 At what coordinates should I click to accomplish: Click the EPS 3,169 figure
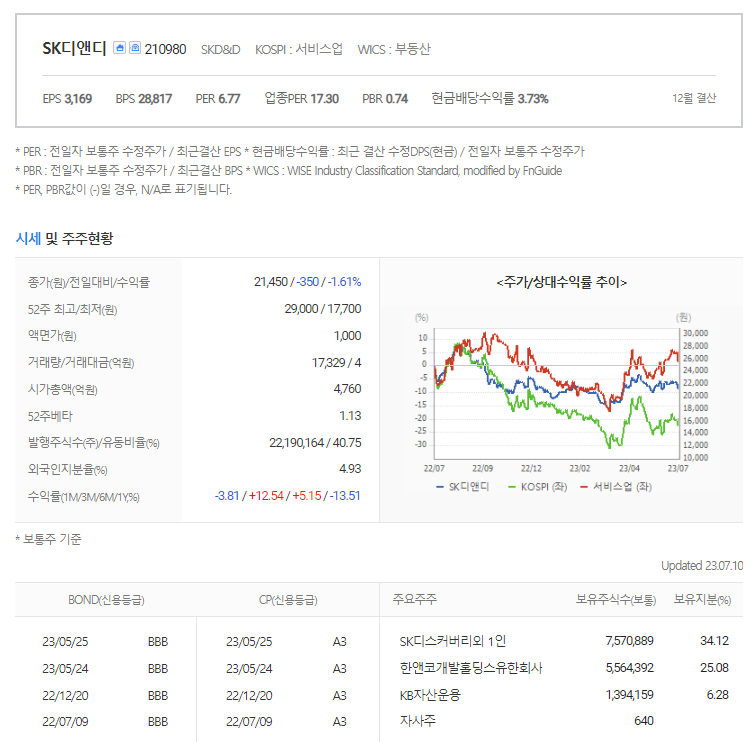tap(67, 99)
